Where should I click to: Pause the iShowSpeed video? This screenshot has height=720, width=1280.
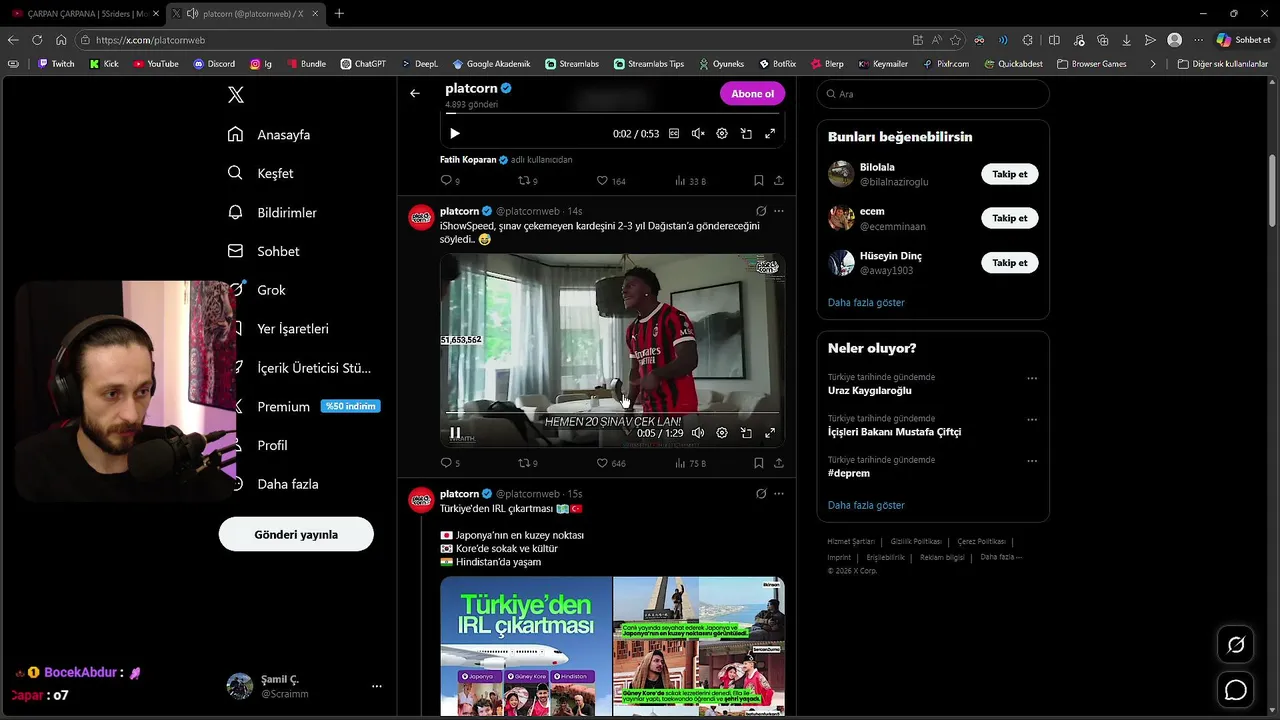pyautogui.click(x=455, y=433)
